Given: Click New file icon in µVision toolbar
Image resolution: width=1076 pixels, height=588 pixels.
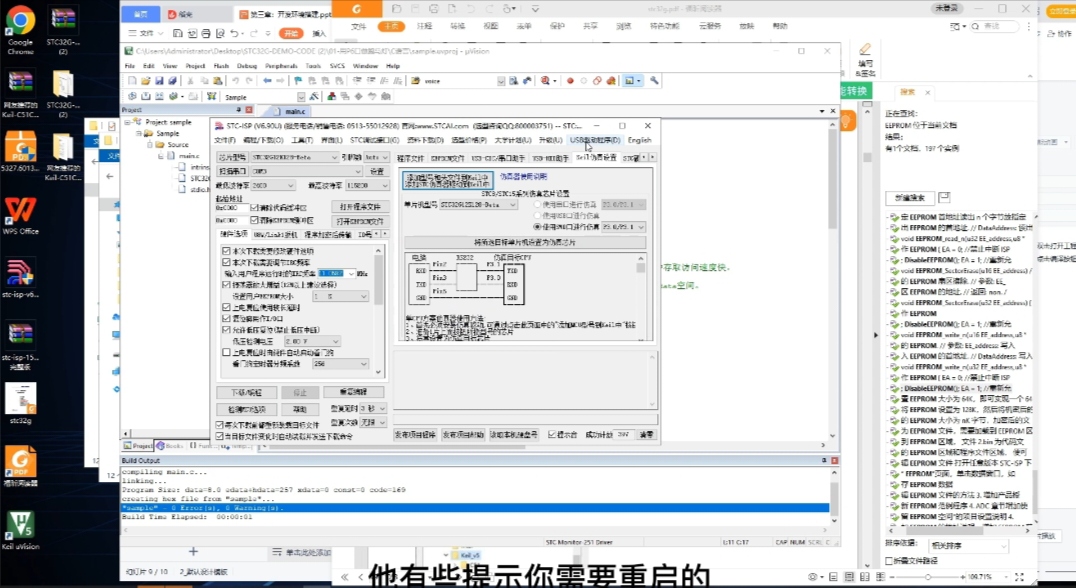Looking at the screenshot, I should click(132, 81).
